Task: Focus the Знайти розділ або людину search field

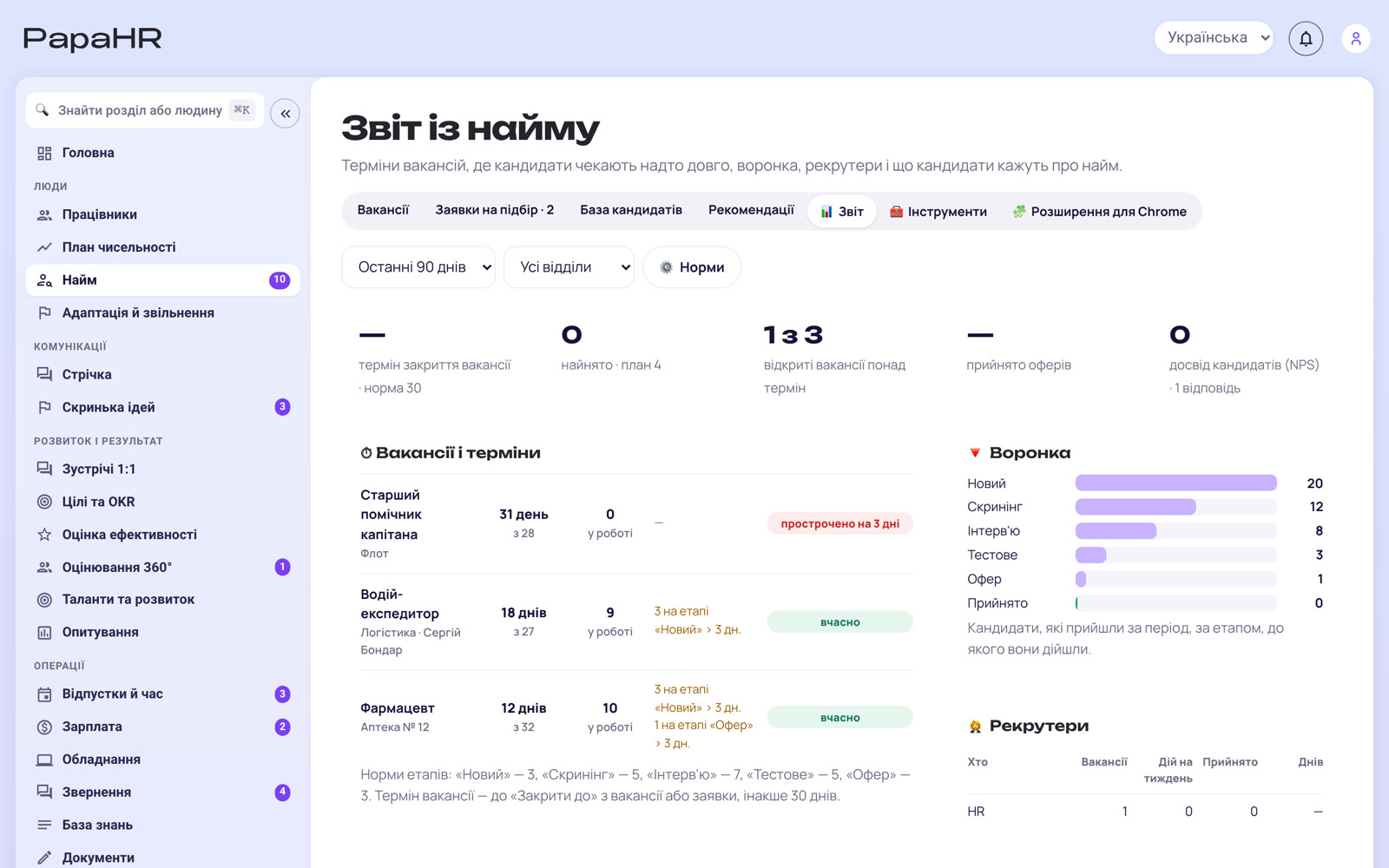Action: click(x=145, y=110)
